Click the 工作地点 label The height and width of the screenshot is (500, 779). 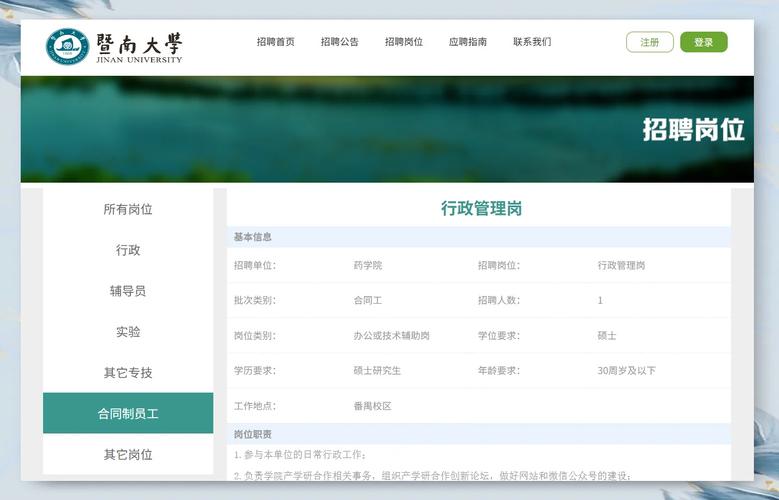(x=255, y=406)
